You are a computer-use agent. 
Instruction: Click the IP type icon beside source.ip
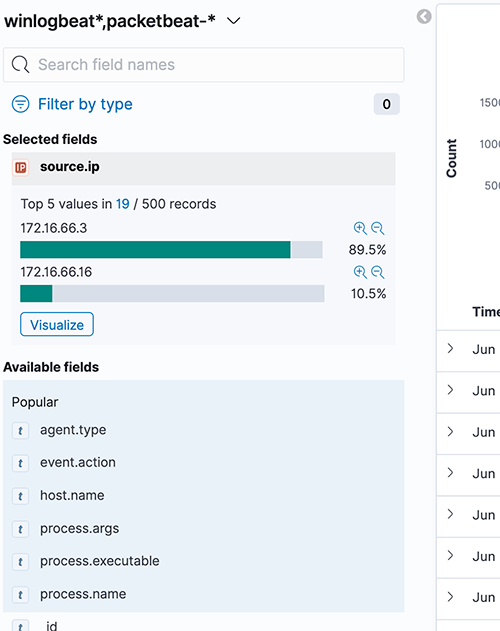tap(21, 167)
